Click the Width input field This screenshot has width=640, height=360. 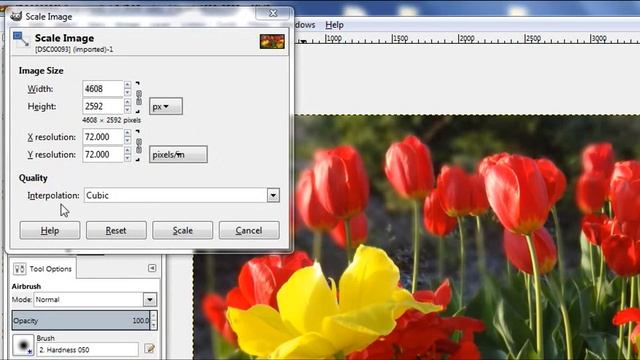click(103, 89)
